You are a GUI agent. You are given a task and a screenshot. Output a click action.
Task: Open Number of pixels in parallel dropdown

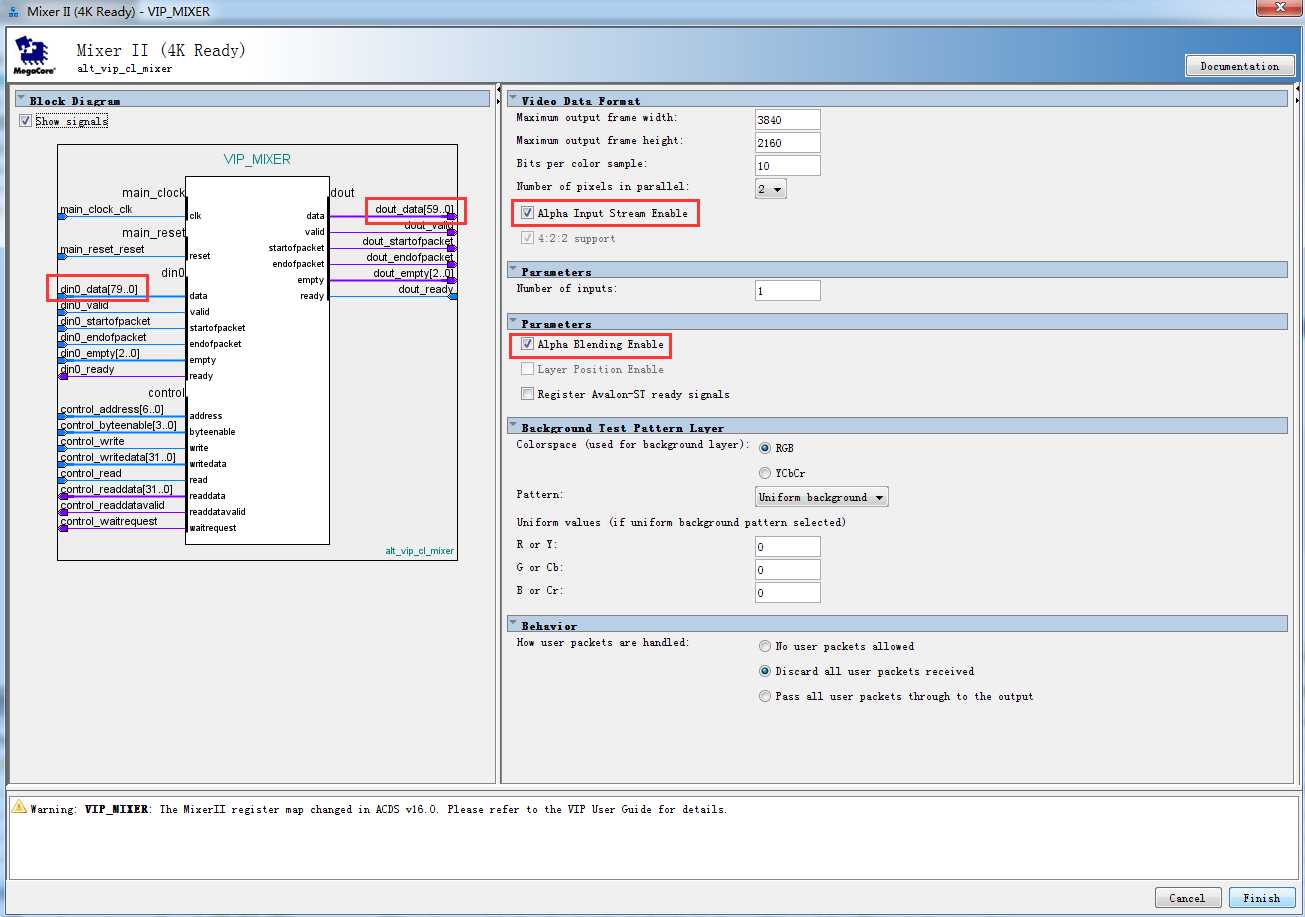click(x=770, y=188)
